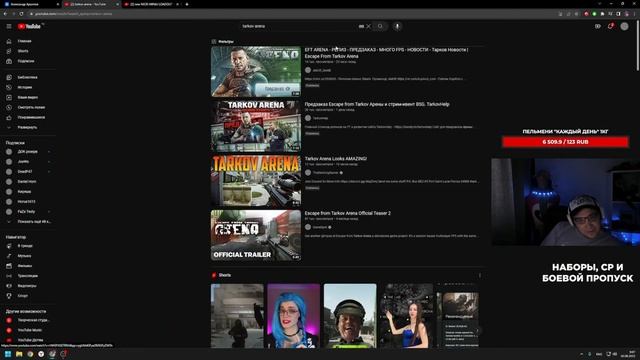Open the helmeted soldier Short
The height and width of the screenshot is (360, 640).
(350, 316)
